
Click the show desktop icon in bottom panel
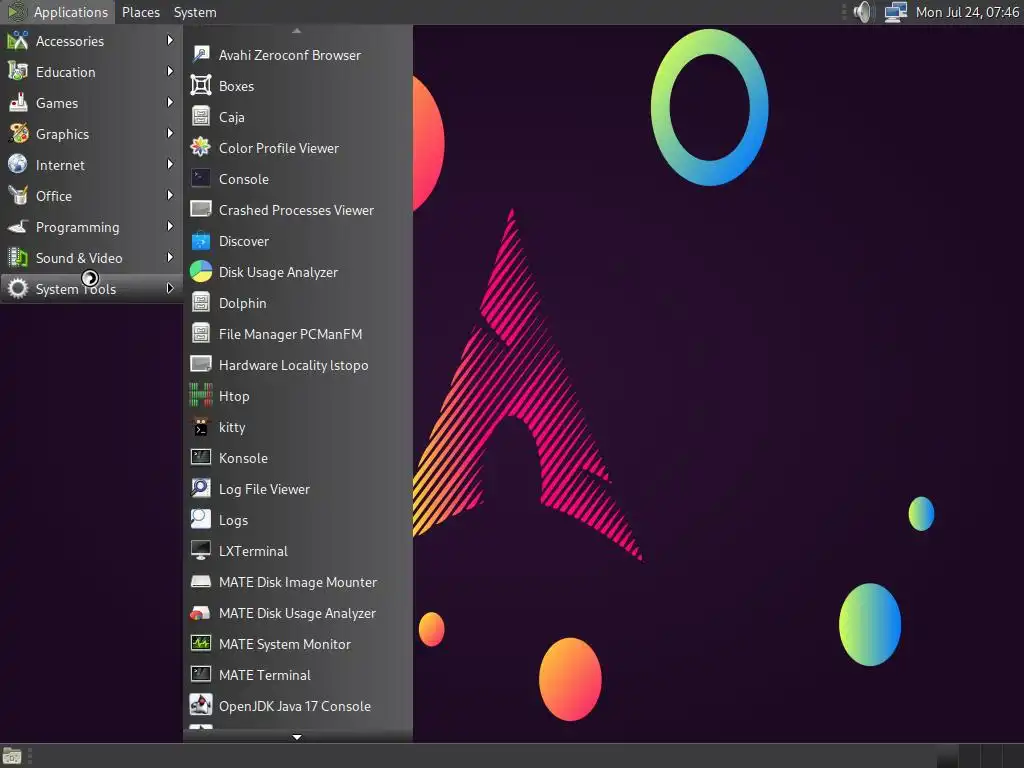pos(12,756)
